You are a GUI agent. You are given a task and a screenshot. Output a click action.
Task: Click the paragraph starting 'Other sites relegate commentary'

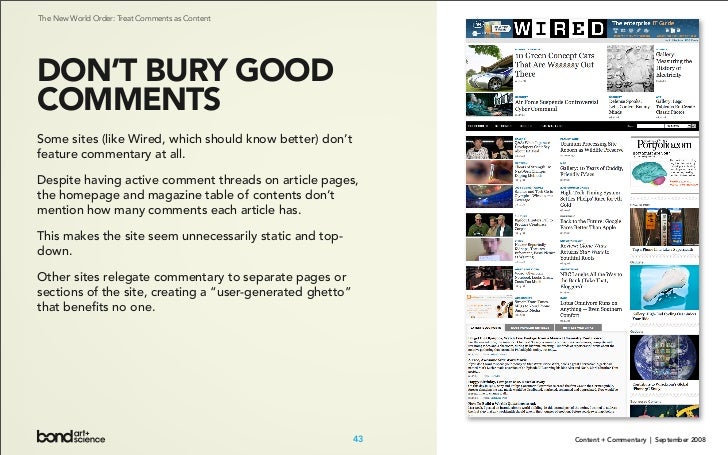pos(194,292)
